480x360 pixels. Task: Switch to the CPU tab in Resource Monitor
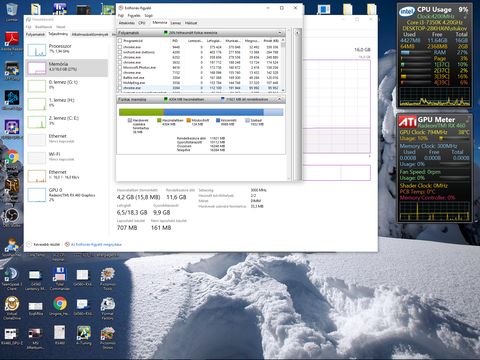click(142, 23)
